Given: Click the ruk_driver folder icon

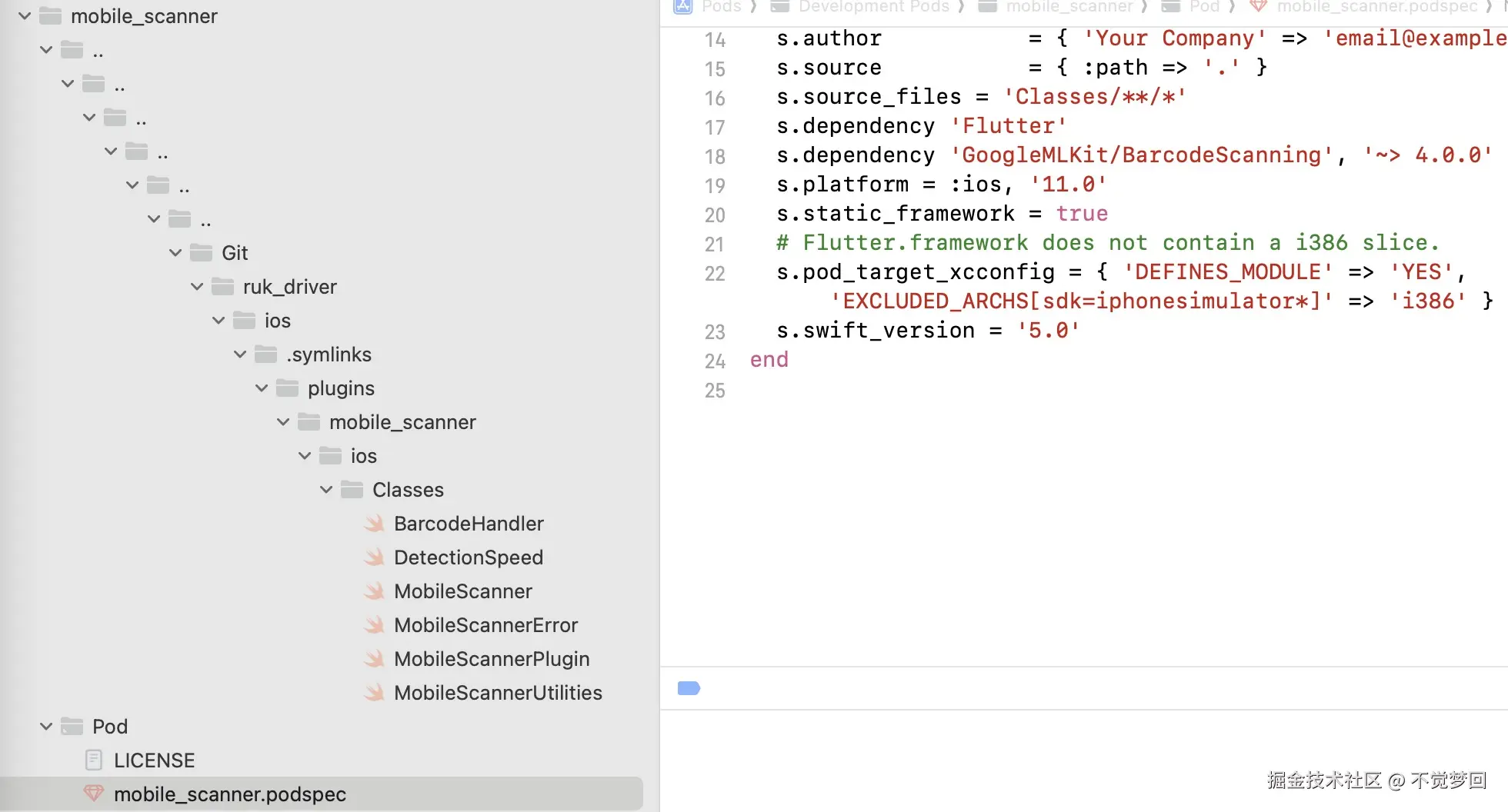Looking at the screenshot, I should pyautogui.click(x=223, y=286).
